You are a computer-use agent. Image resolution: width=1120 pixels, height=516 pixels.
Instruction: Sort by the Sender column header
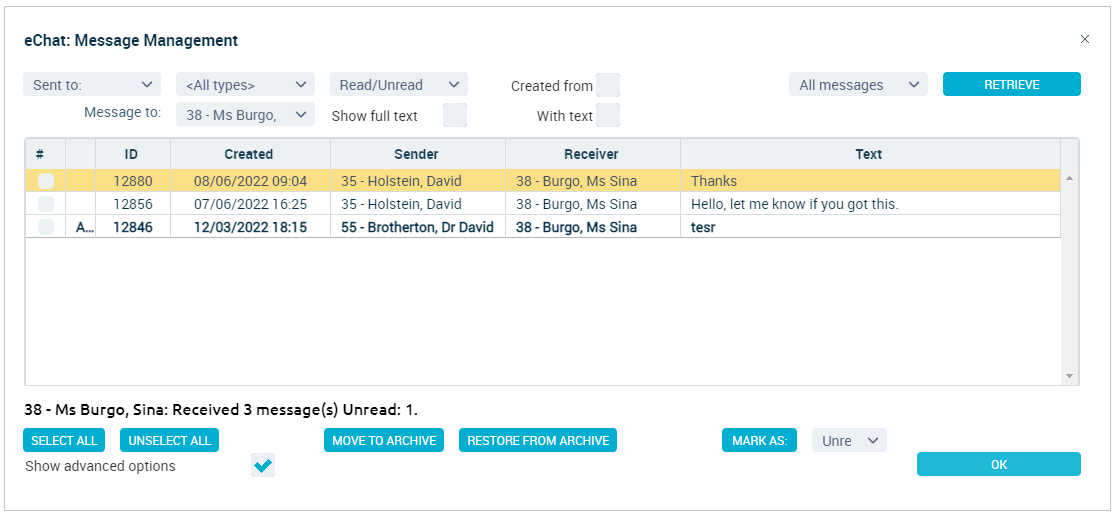pyautogui.click(x=418, y=154)
